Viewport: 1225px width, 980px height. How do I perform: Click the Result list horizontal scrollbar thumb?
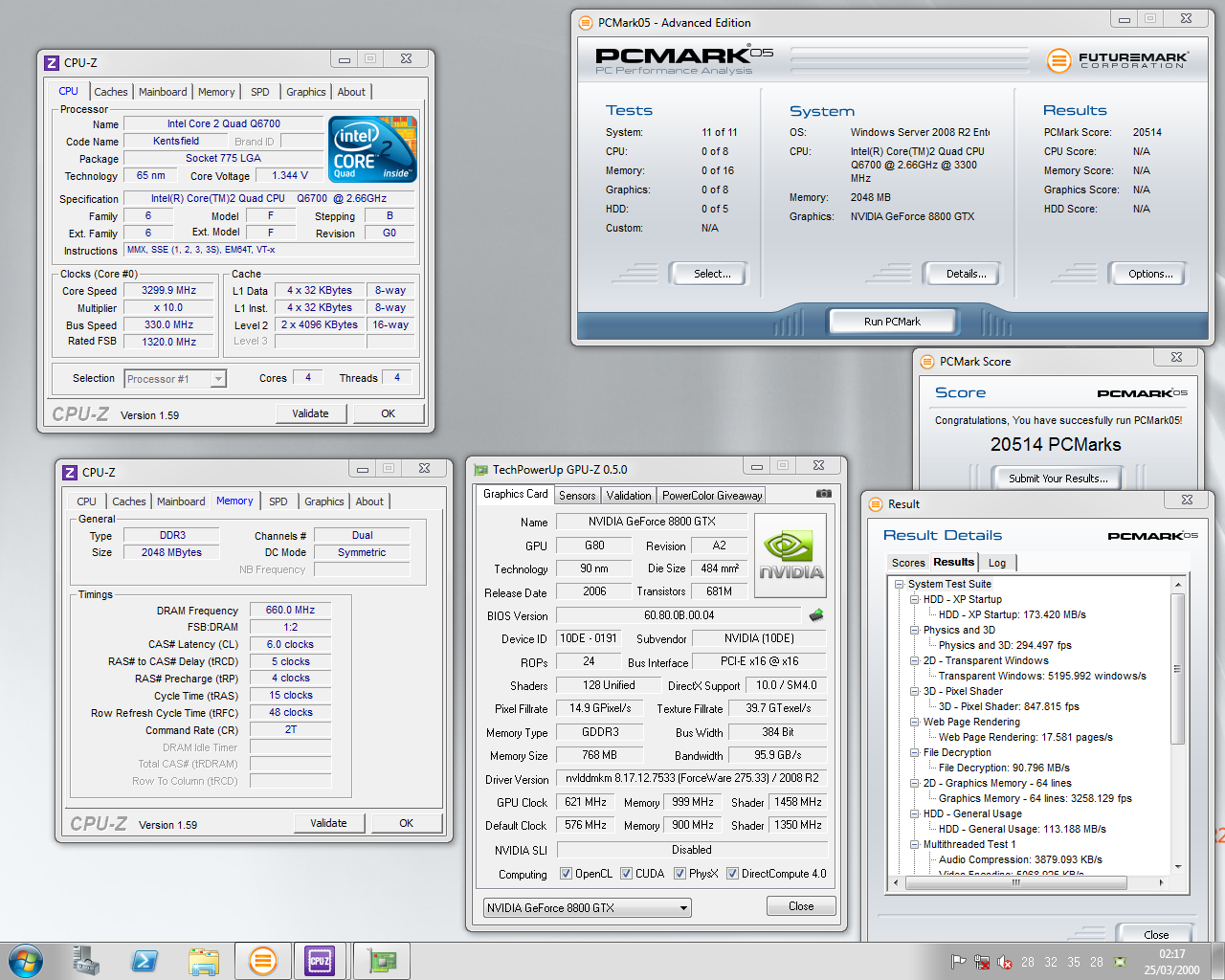click(x=1015, y=882)
